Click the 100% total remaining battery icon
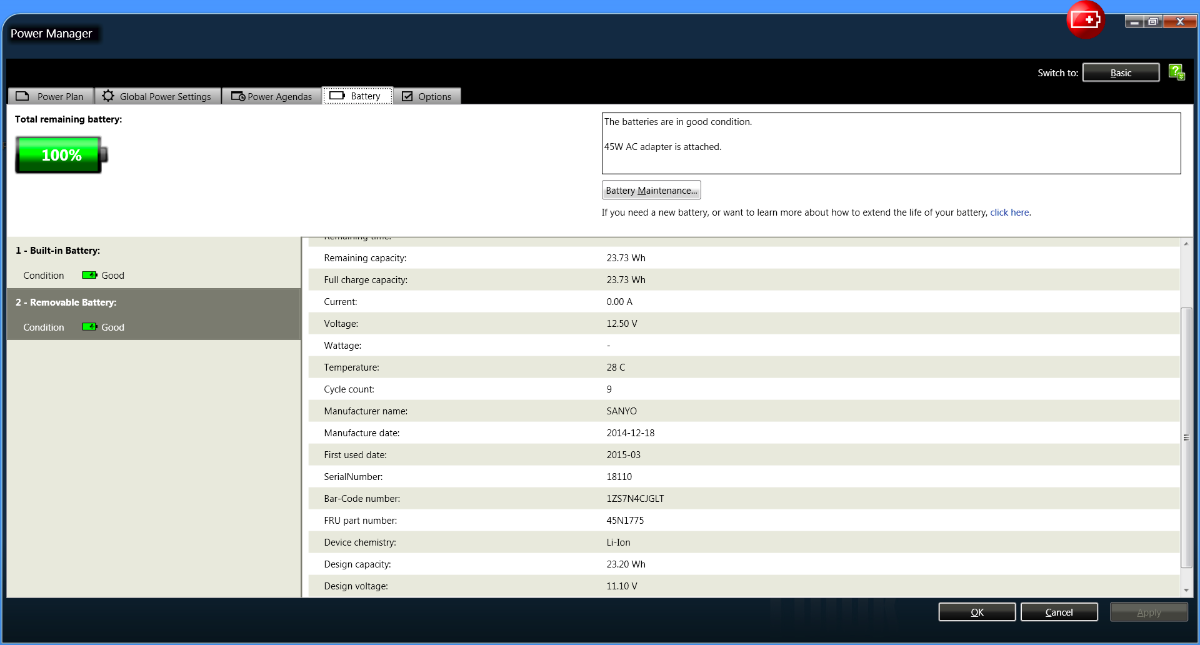 pyautogui.click(x=61, y=155)
